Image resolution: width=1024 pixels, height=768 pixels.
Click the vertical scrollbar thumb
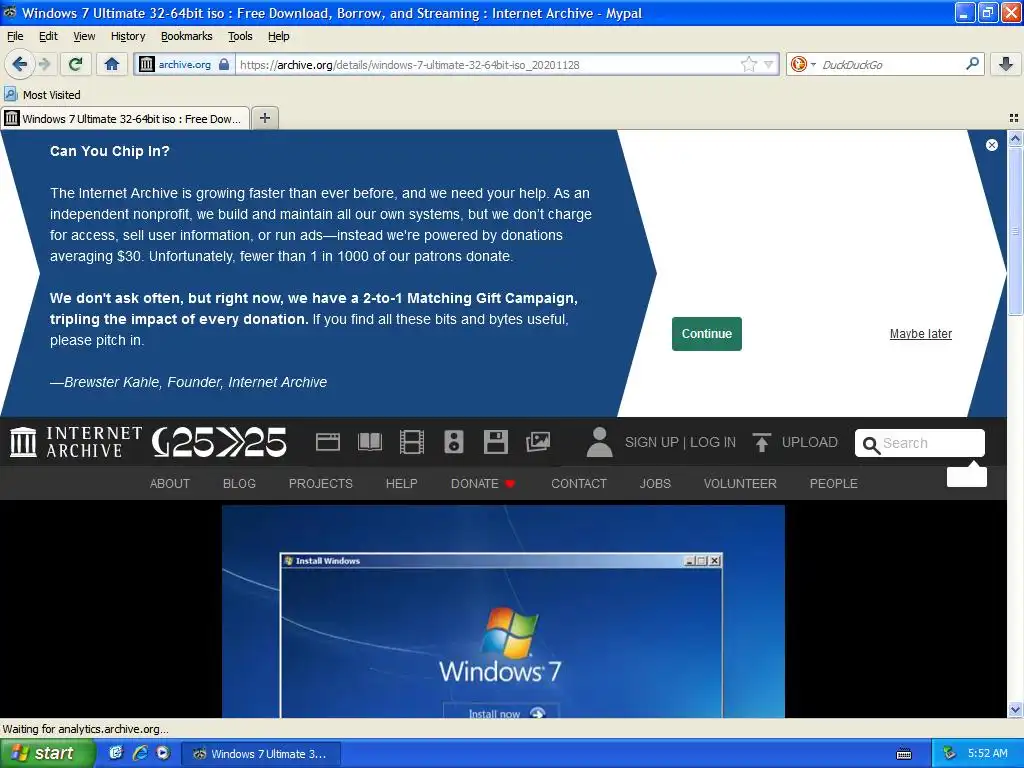tap(1015, 231)
